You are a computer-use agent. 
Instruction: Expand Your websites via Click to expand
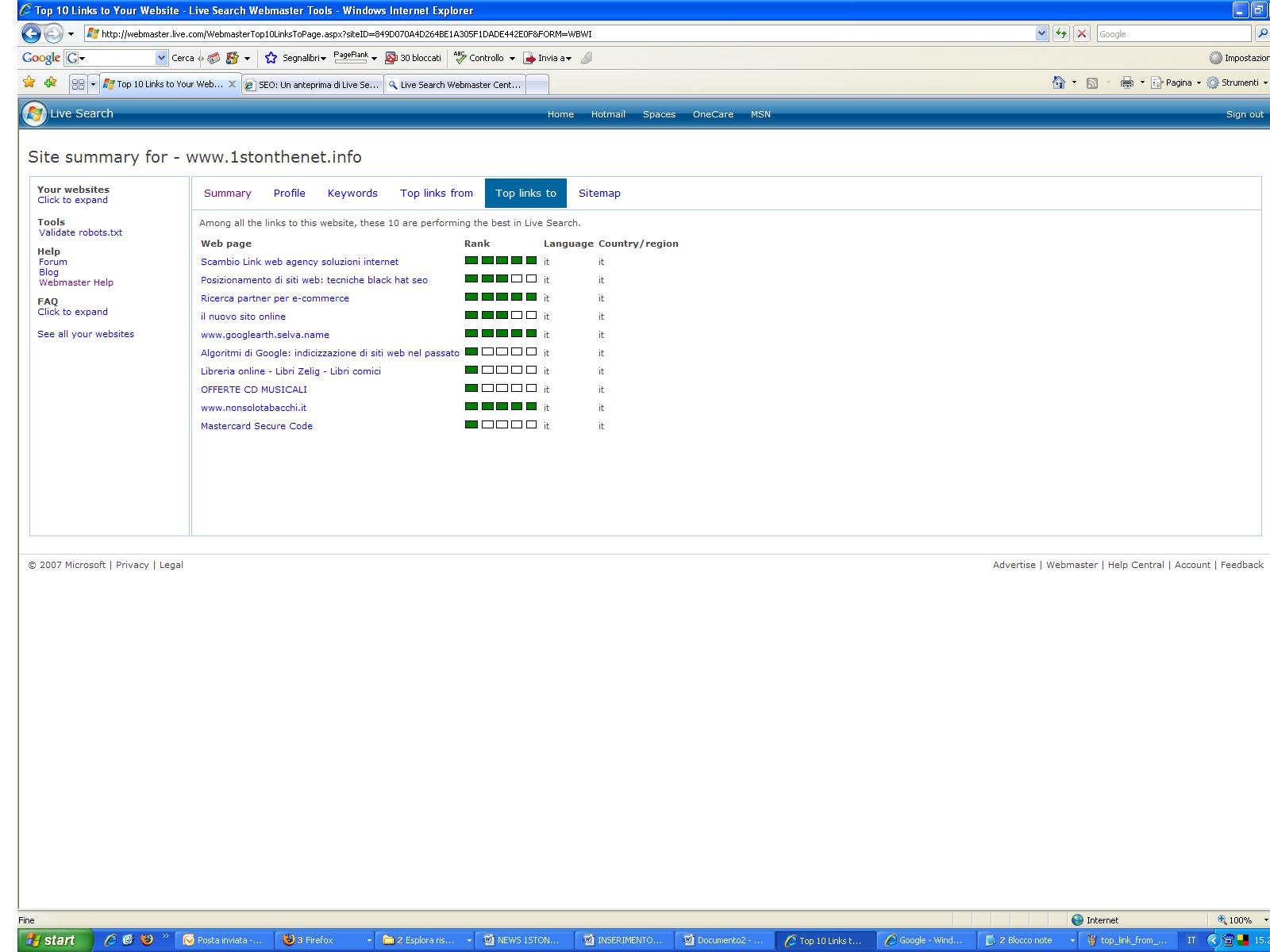[72, 200]
